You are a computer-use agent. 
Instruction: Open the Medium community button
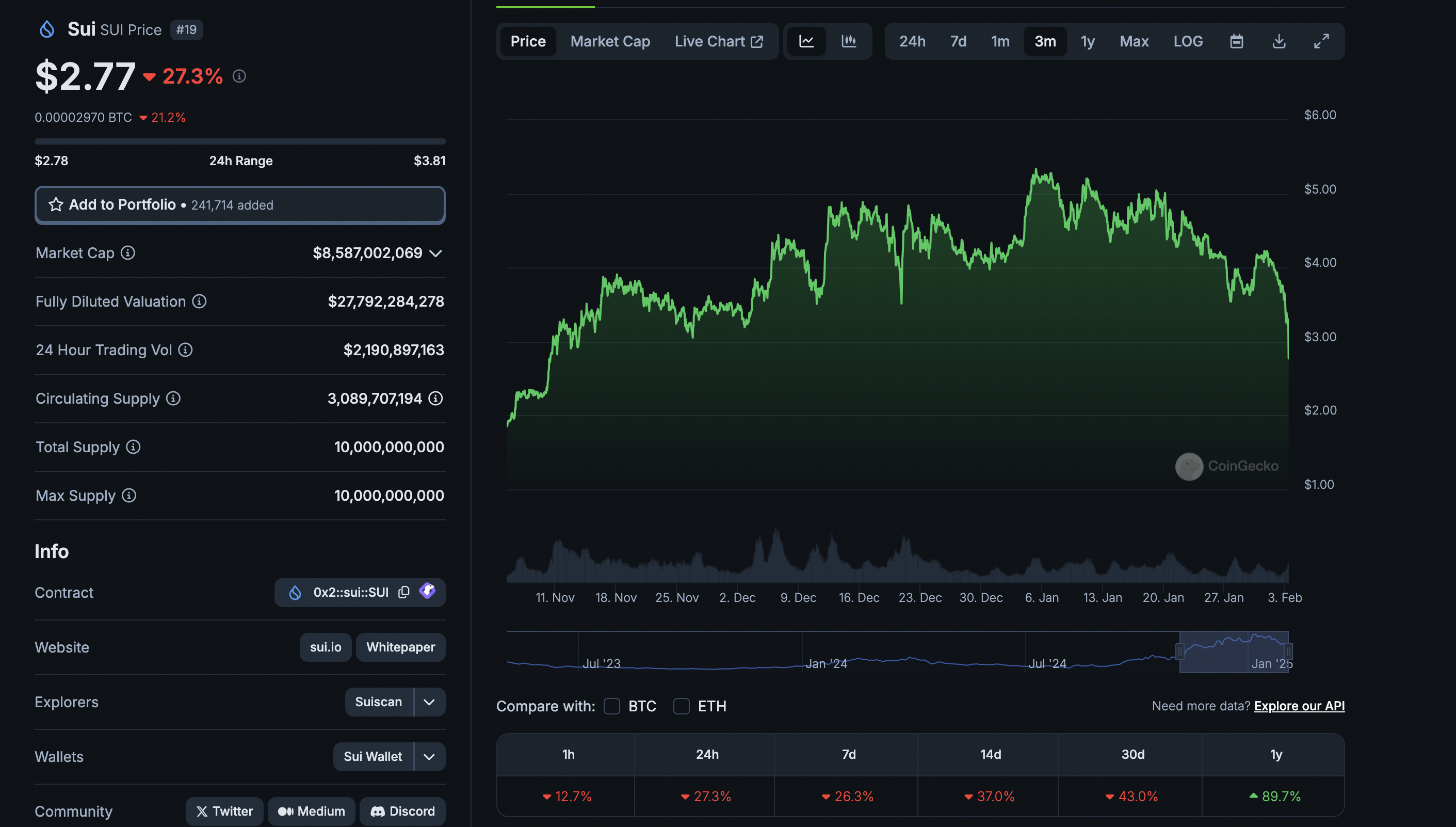311,811
